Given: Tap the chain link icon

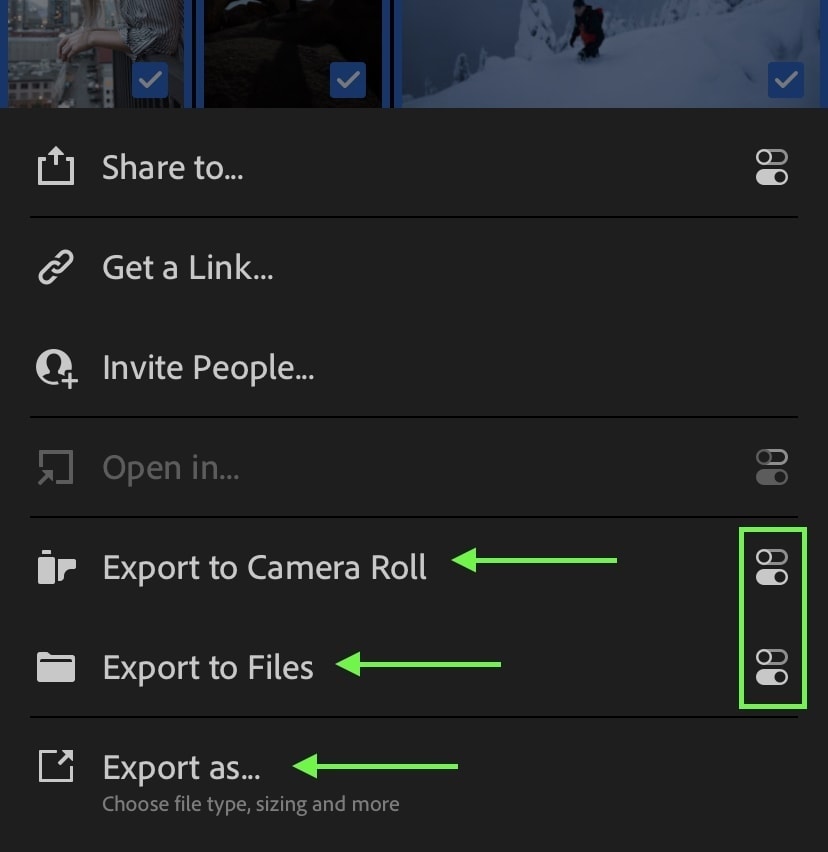Looking at the screenshot, I should pos(55,267).
